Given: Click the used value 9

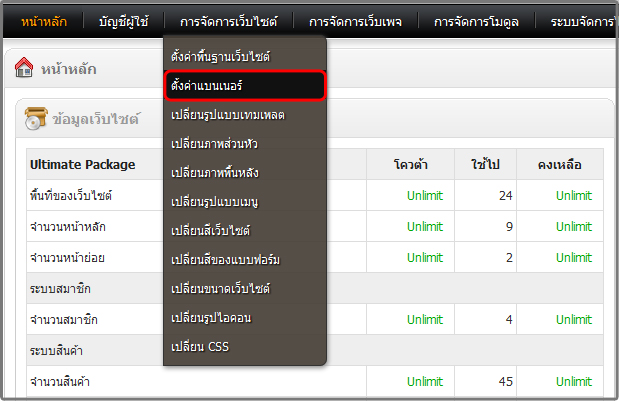Looking at the screenshot, I should (509, 227).
